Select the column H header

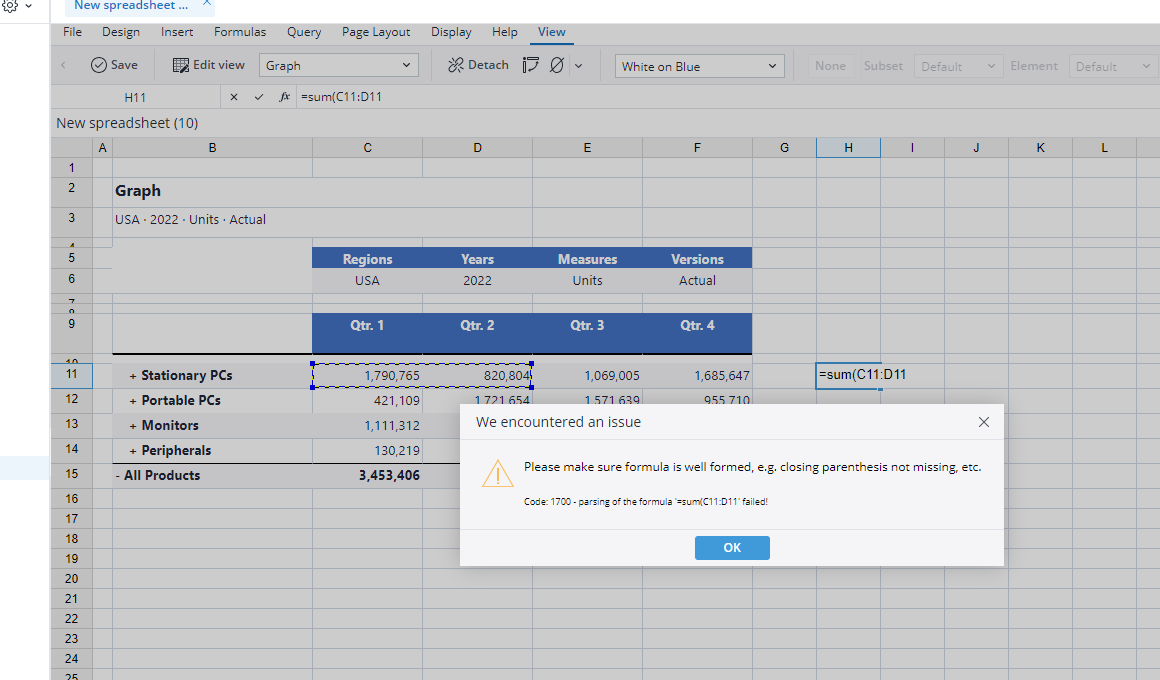pos(848,148)
